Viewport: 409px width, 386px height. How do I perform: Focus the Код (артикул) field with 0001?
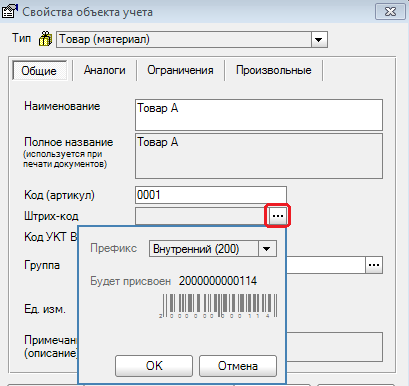(x=211, y=195)
